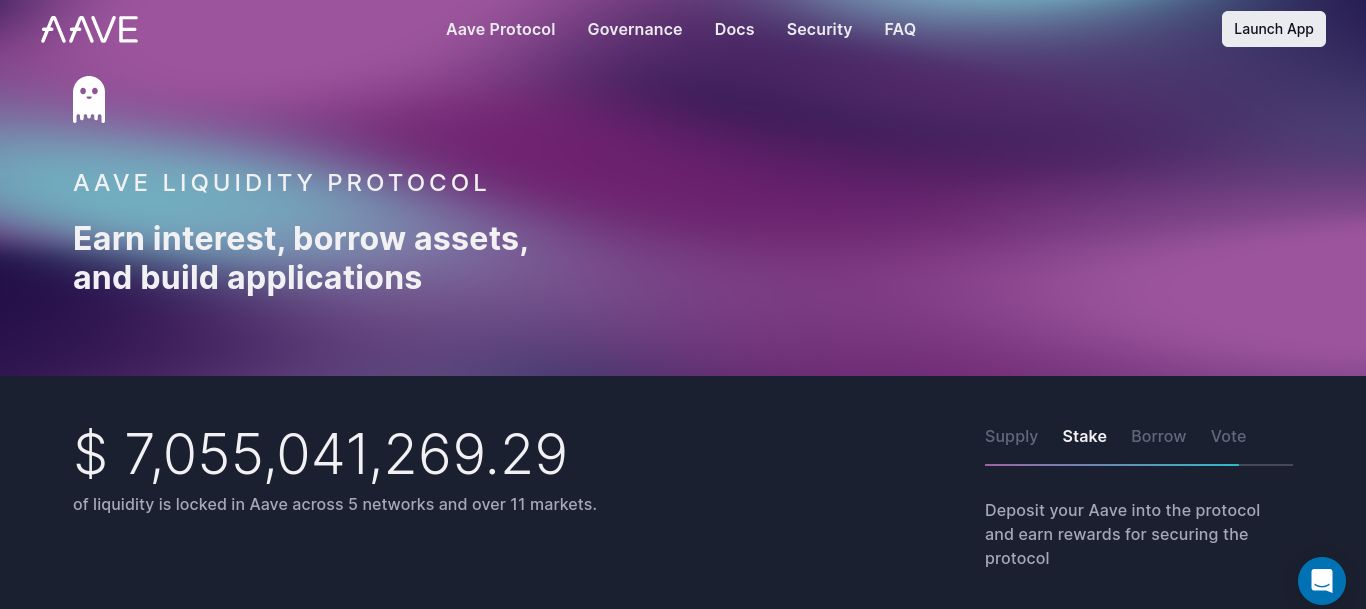1366x609 pixels.
Task: Click the 'Earn interest, borrow assets' headline
Action: tap(301, 258)
